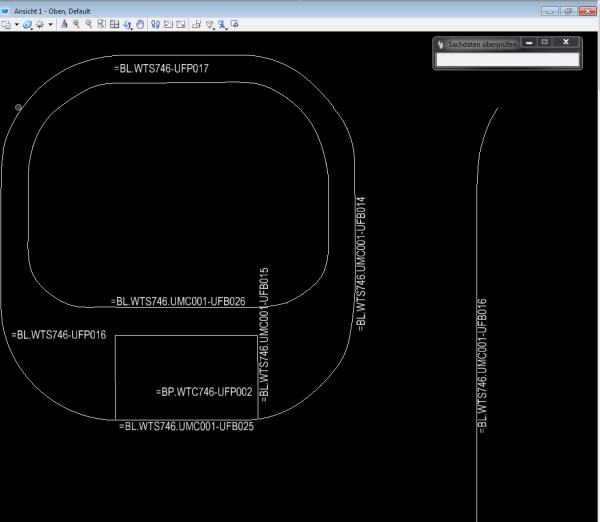The width and height of the screenshot is (600, 522).
Task: Open the Display Styles globe icon
Action: click(27, 23)
